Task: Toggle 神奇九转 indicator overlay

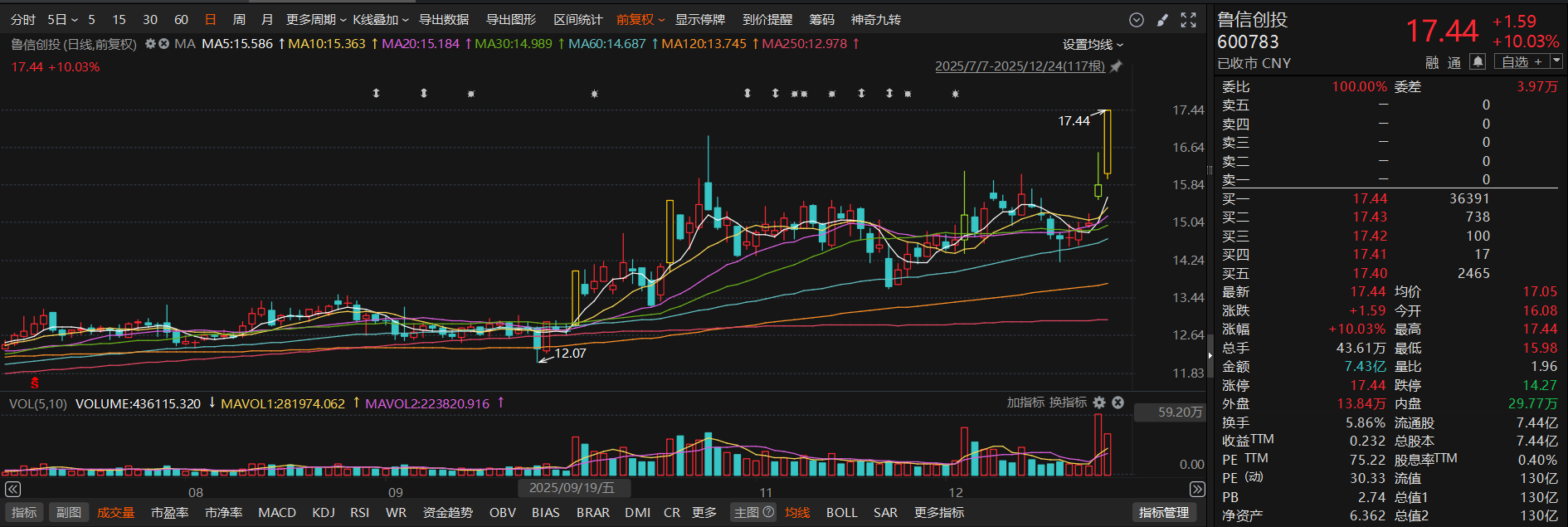Action: (x=875, y=19)
